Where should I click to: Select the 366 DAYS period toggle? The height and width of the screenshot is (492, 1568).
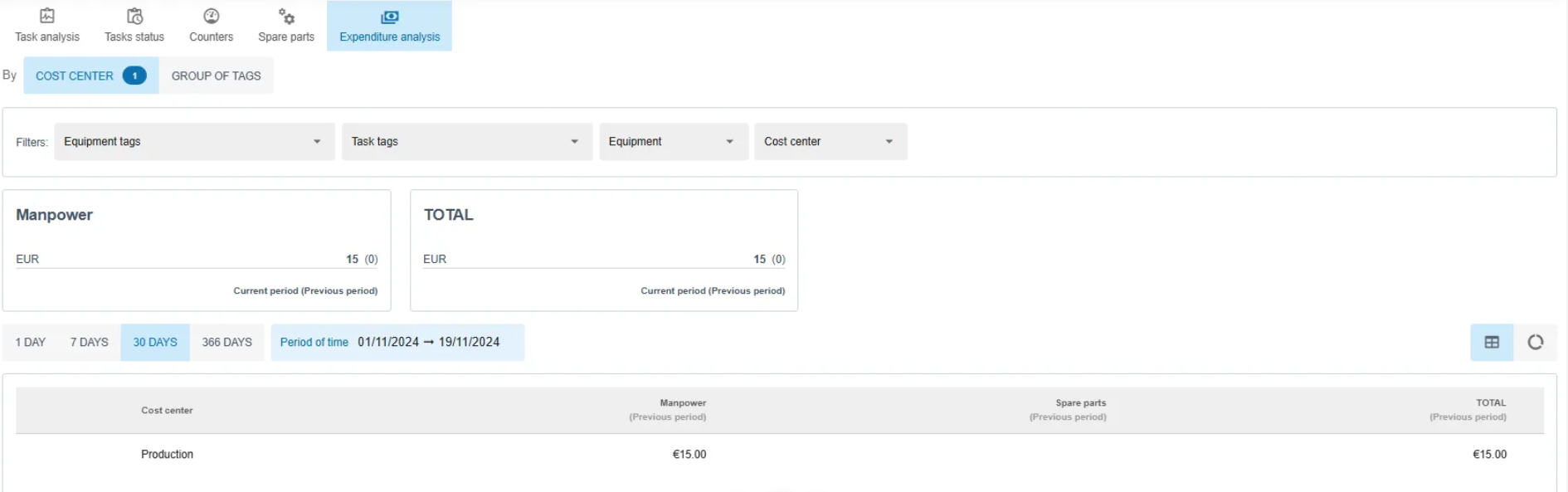point(227,342)
